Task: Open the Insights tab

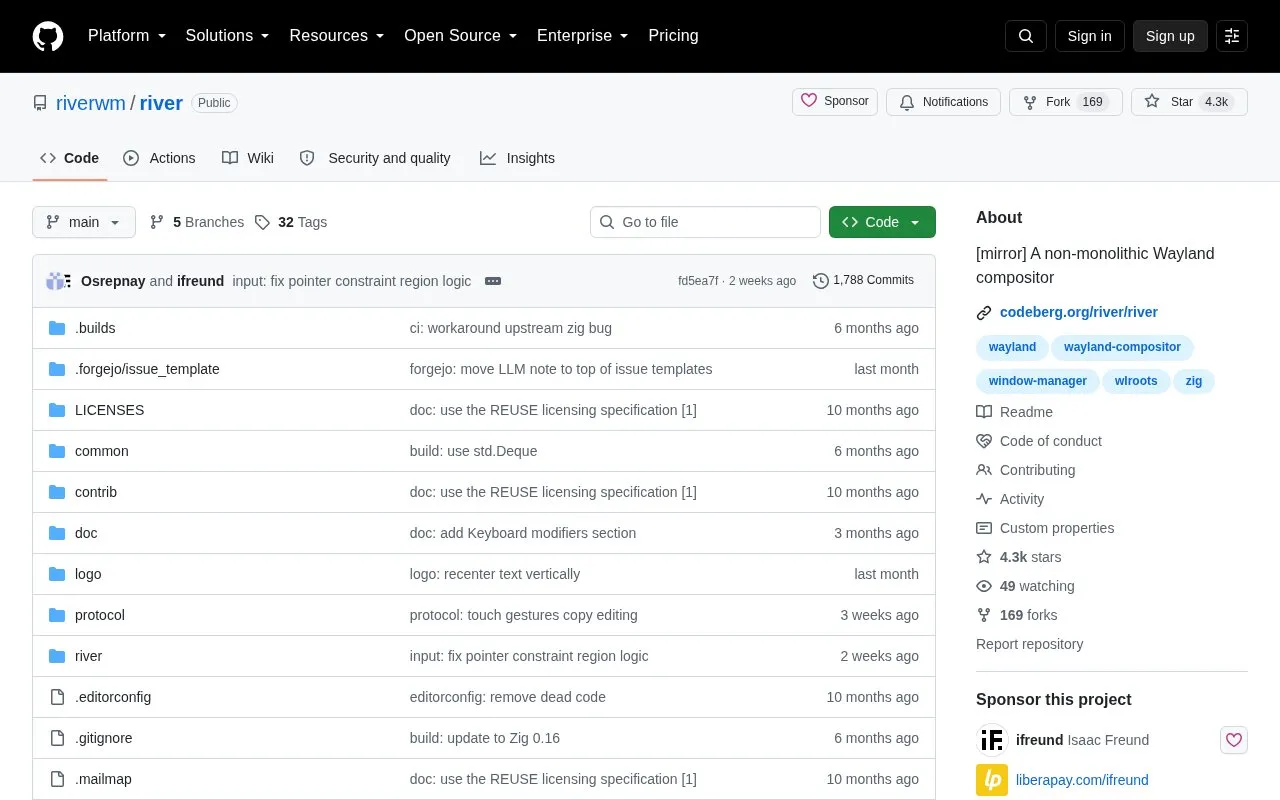Action: coord(517,158)
